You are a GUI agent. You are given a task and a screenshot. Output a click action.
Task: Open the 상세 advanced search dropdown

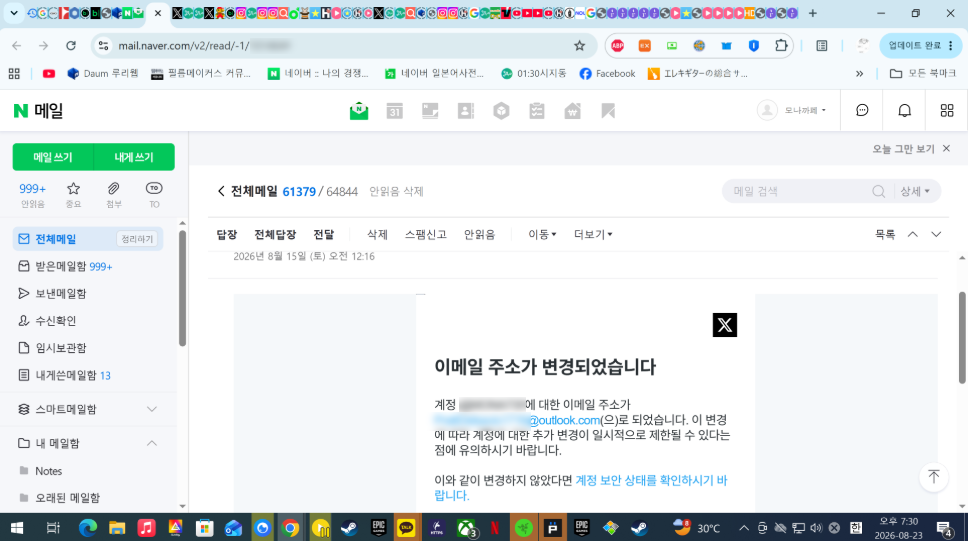pos(915,192)
